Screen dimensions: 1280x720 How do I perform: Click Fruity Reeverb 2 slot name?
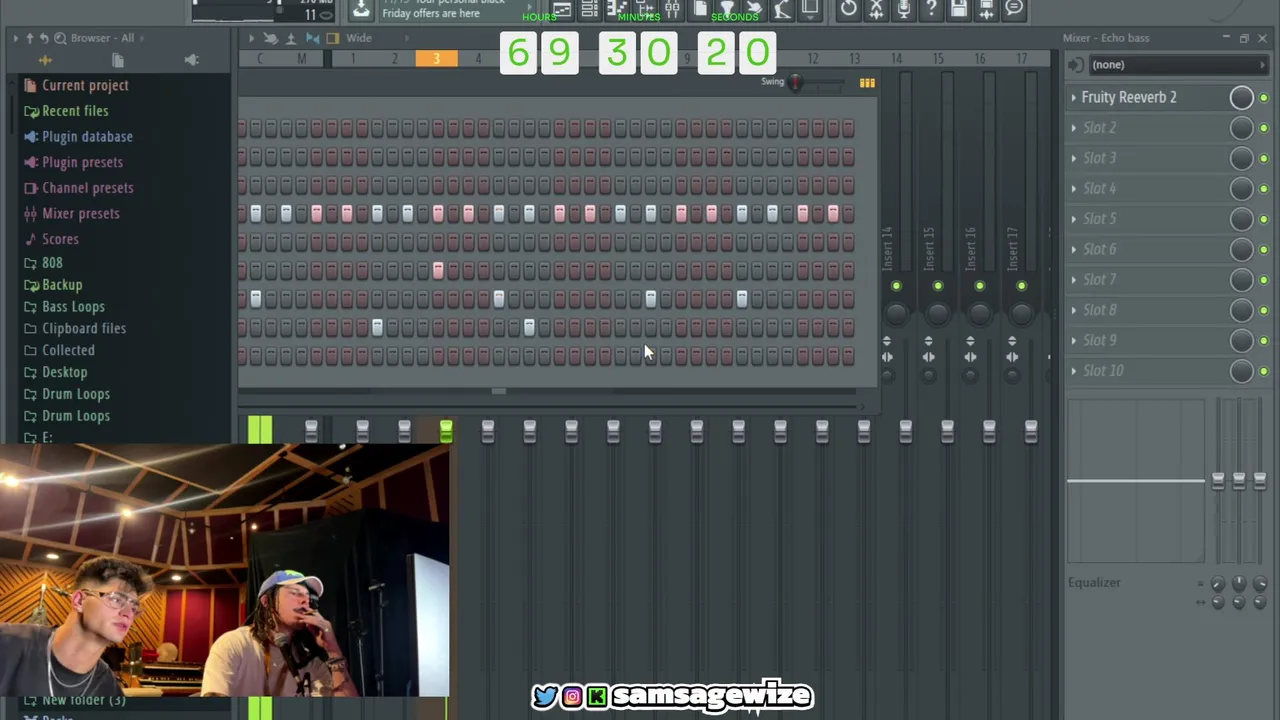pos(1129,97)
